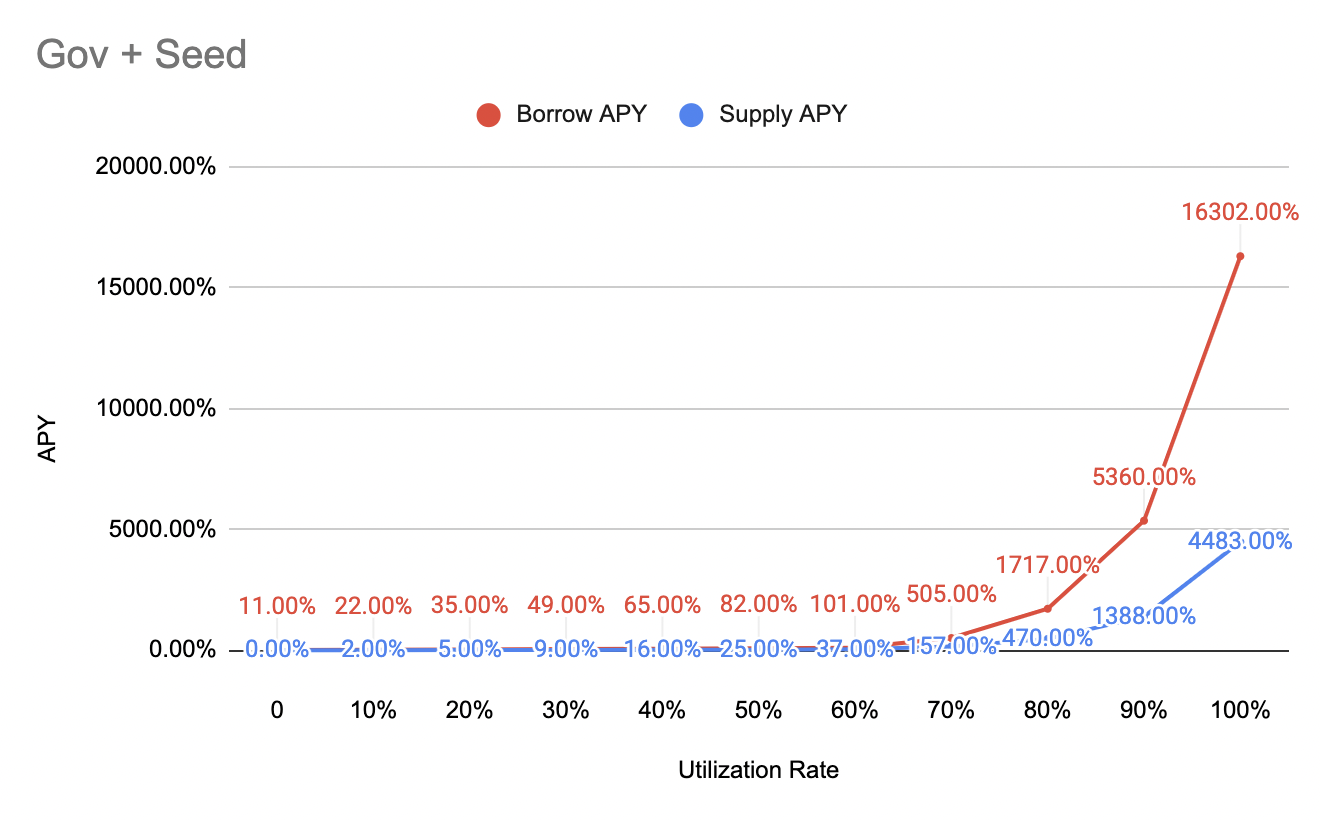Select the 1717.00% data label
The image size is (1320, 820).
point(1047,566)
